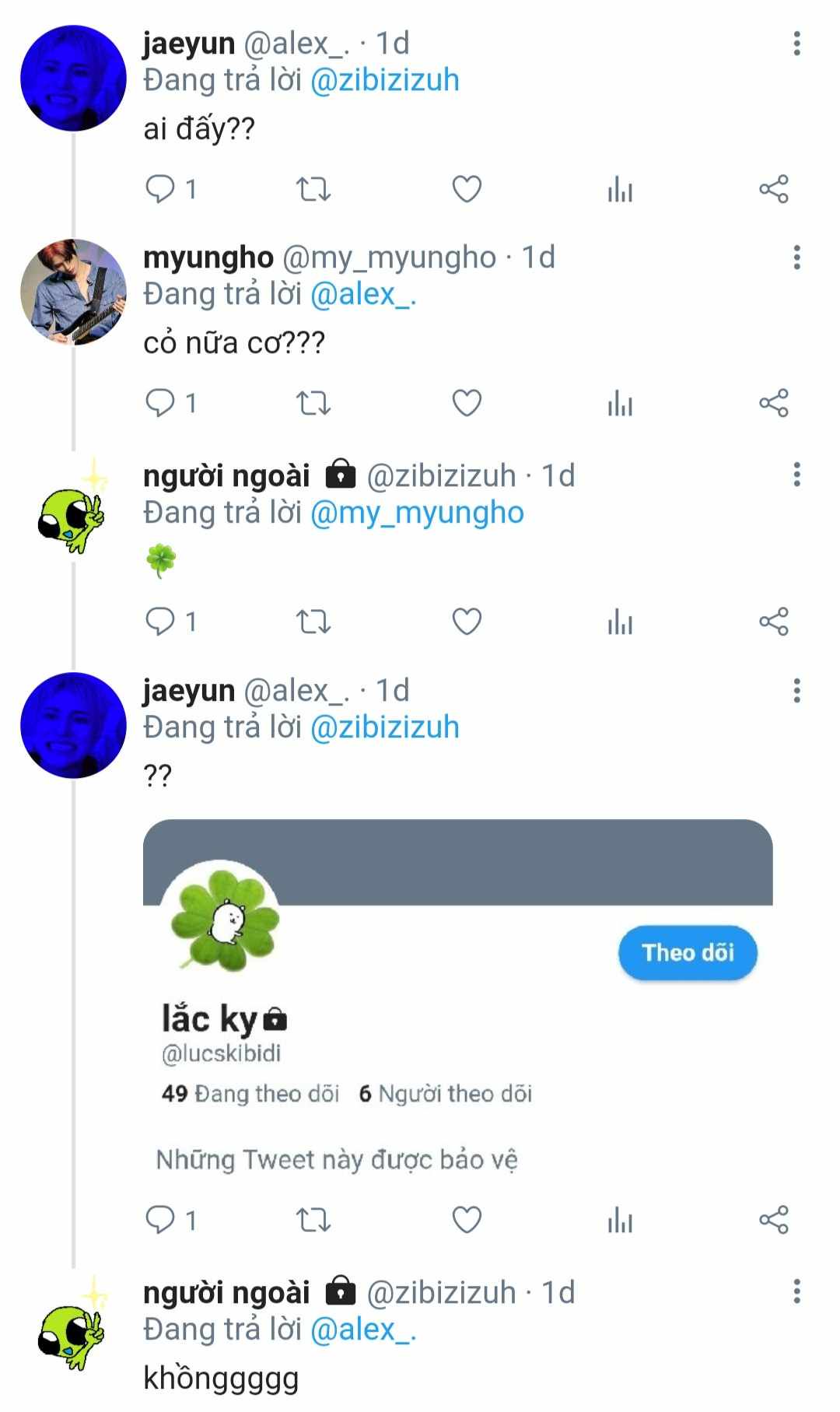Reply to jaeyun's profile screenshot tweet

[x=161, y=1220]
